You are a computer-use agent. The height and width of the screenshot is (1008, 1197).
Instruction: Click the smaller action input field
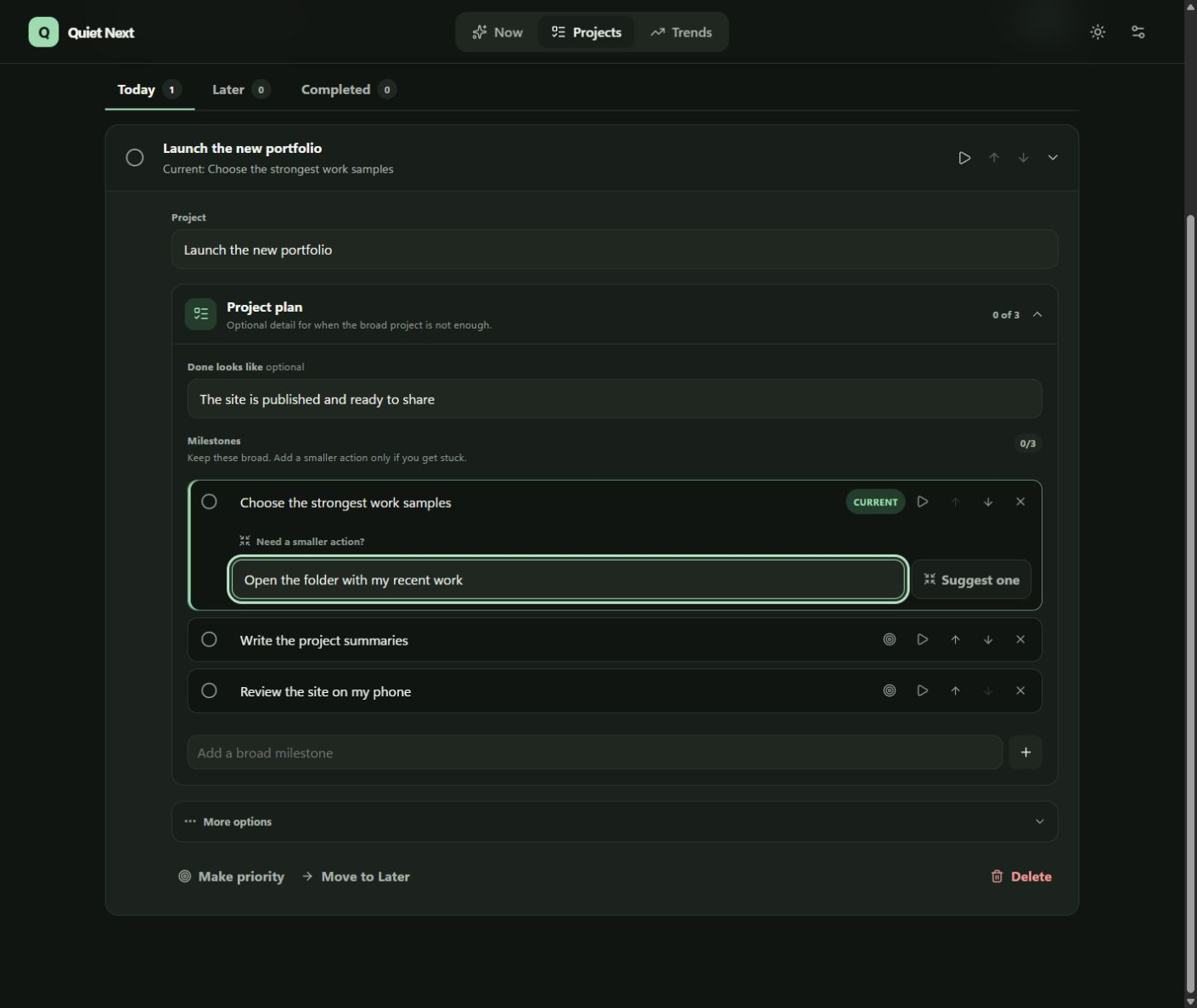568,580
